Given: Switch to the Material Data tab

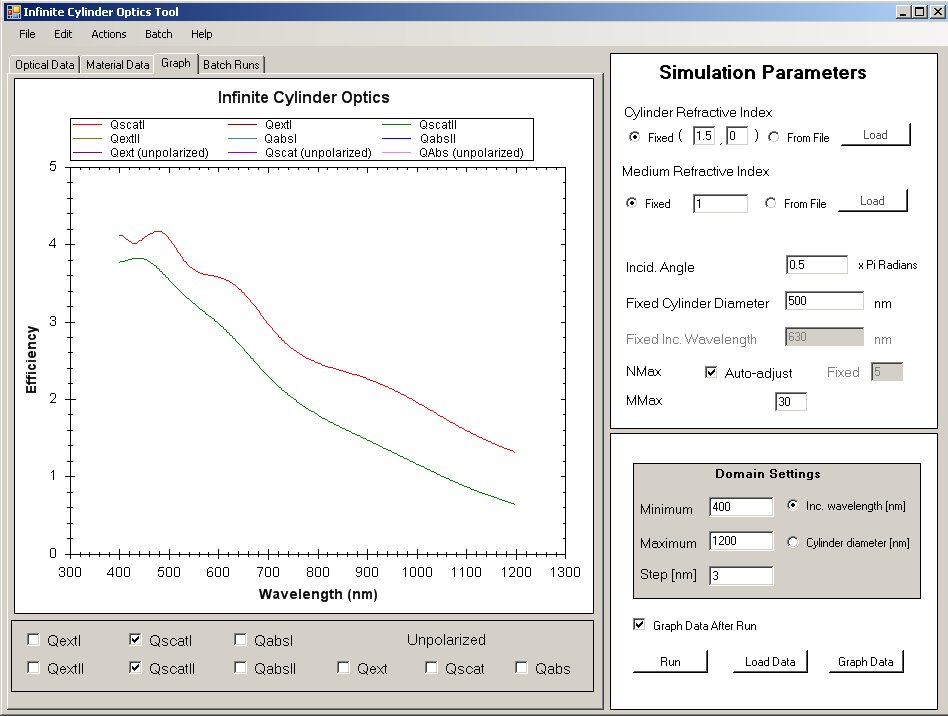Looking at the screenshot, I should pyautogui.click(x=117, y=65).
